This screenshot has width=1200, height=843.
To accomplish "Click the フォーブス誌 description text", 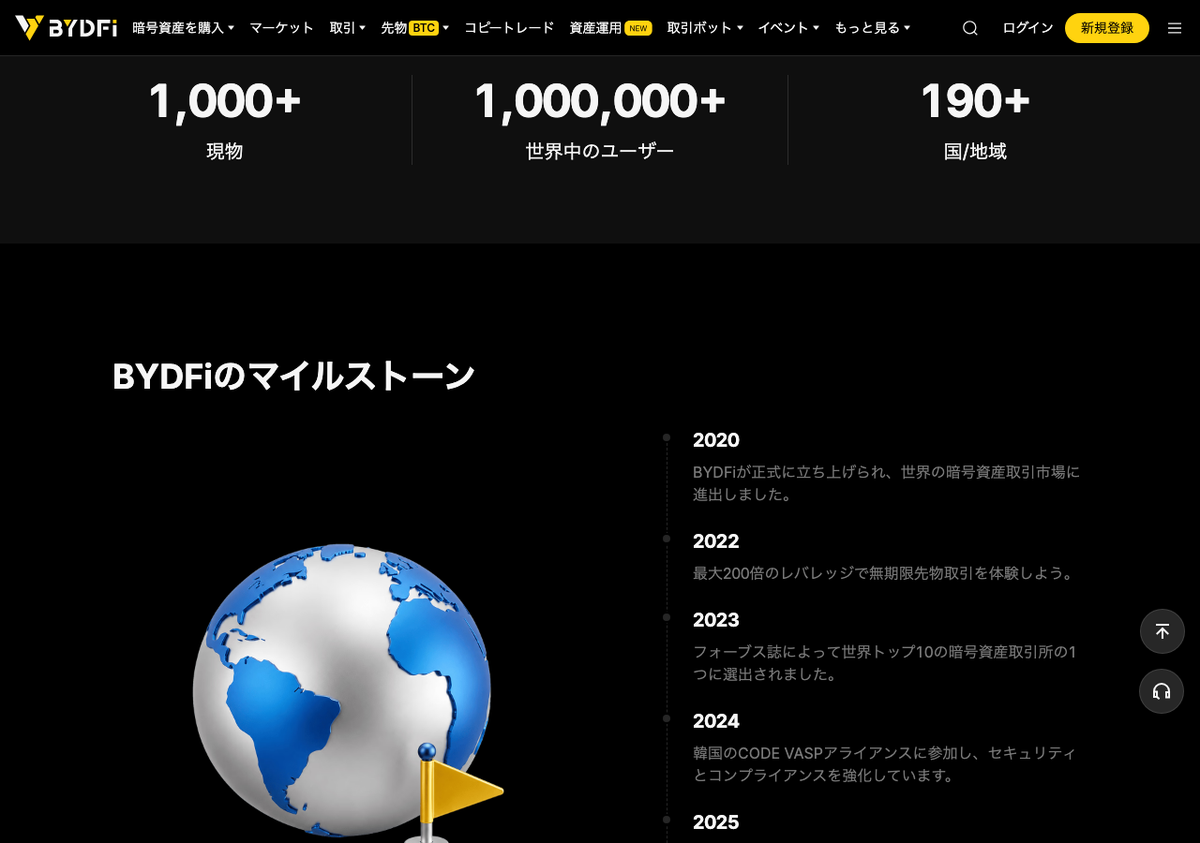I will [x=885, y=663].
